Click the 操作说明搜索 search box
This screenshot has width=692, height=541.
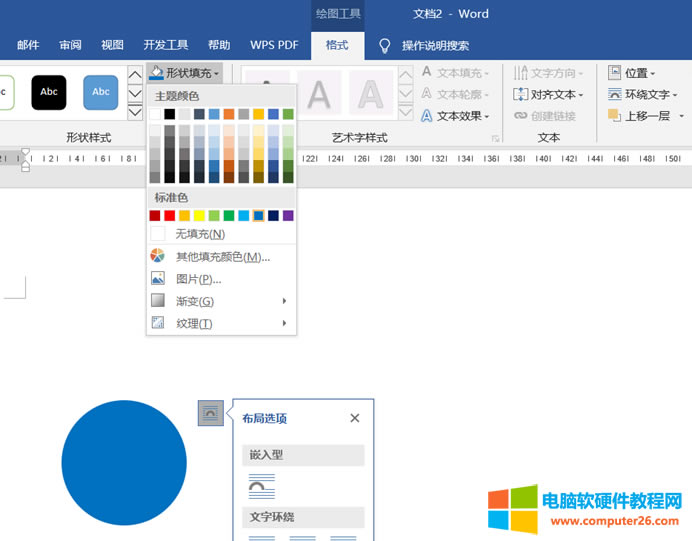[435, 45]
